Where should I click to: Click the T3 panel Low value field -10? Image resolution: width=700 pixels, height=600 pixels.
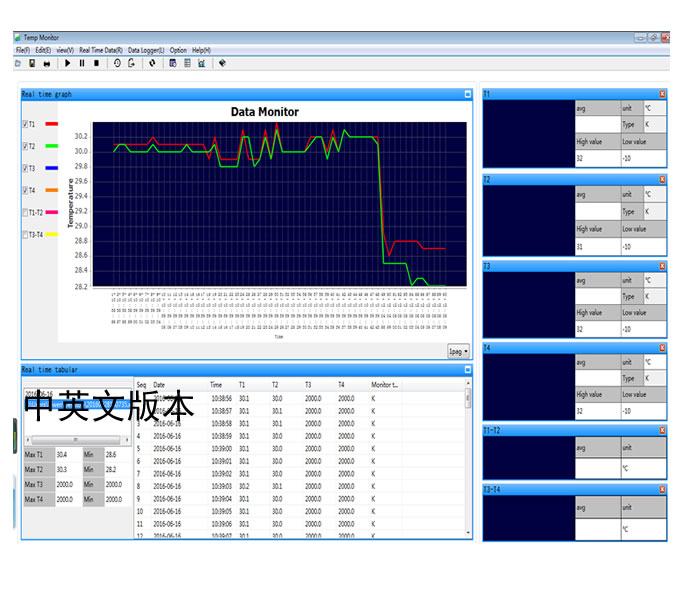coord(643,329)
